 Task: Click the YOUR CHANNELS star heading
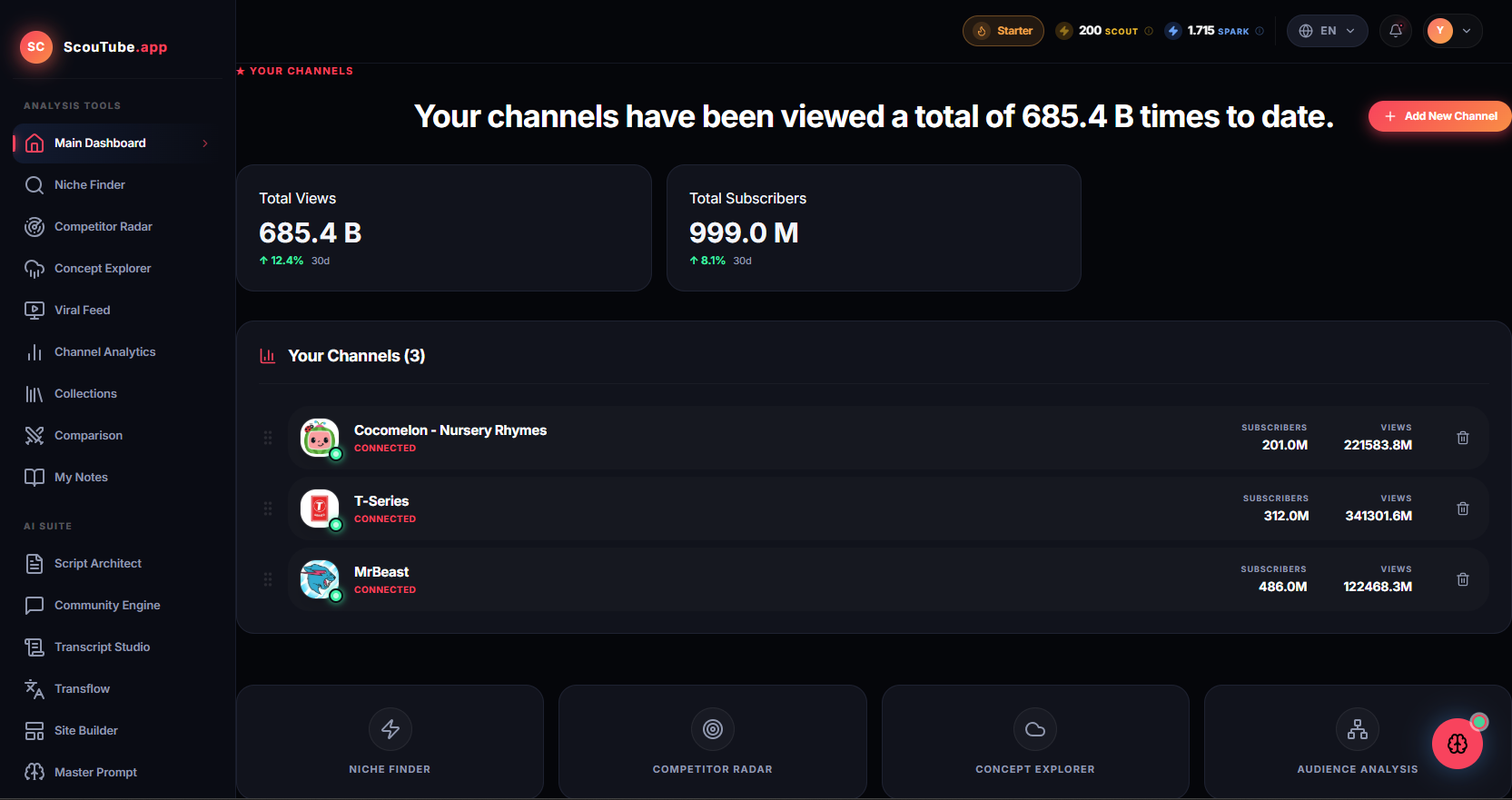coord(295,71)
